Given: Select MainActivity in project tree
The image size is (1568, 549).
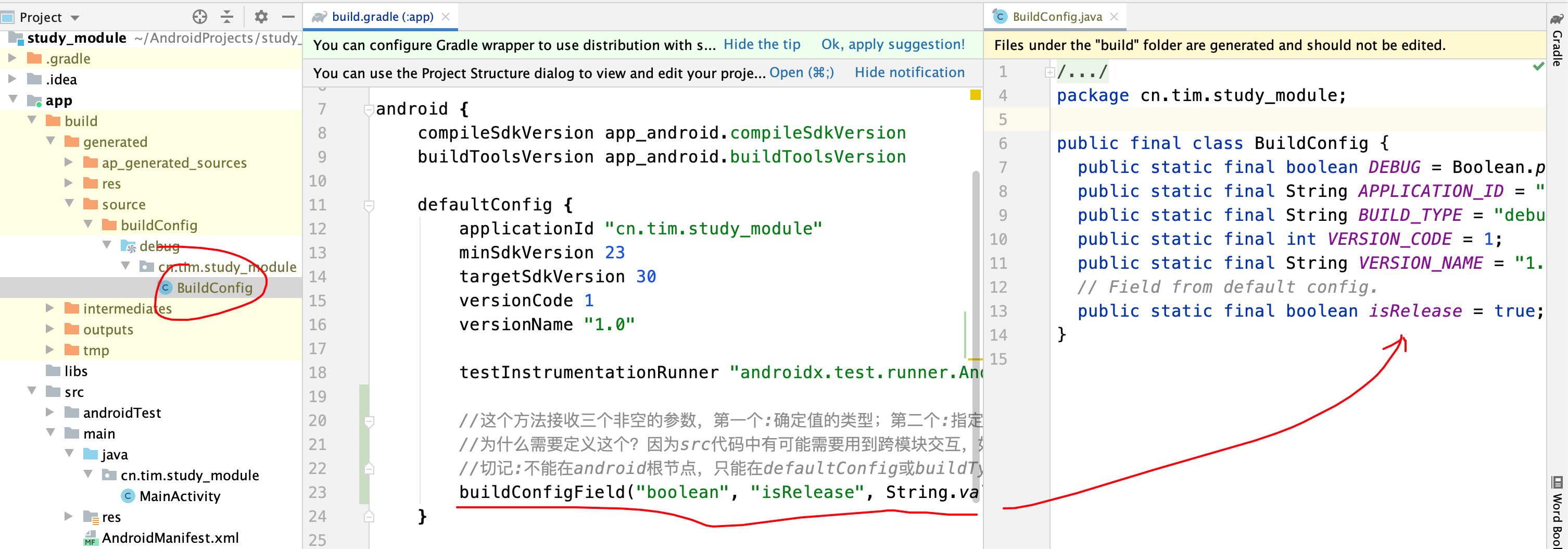Looking at the screenshot, I should click(x=180, y=496).
